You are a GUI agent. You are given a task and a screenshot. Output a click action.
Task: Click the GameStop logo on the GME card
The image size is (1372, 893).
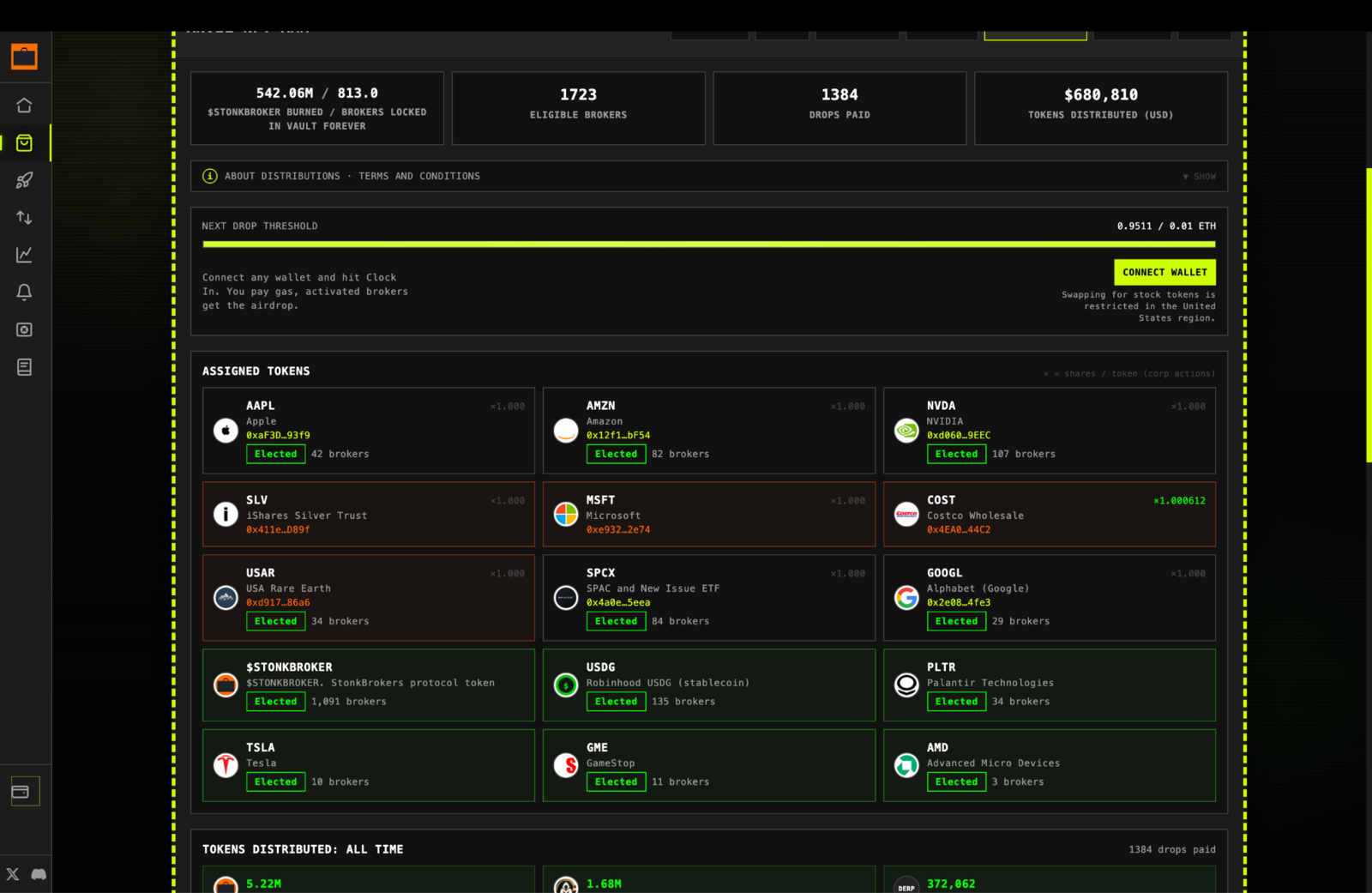coord(566,764)
